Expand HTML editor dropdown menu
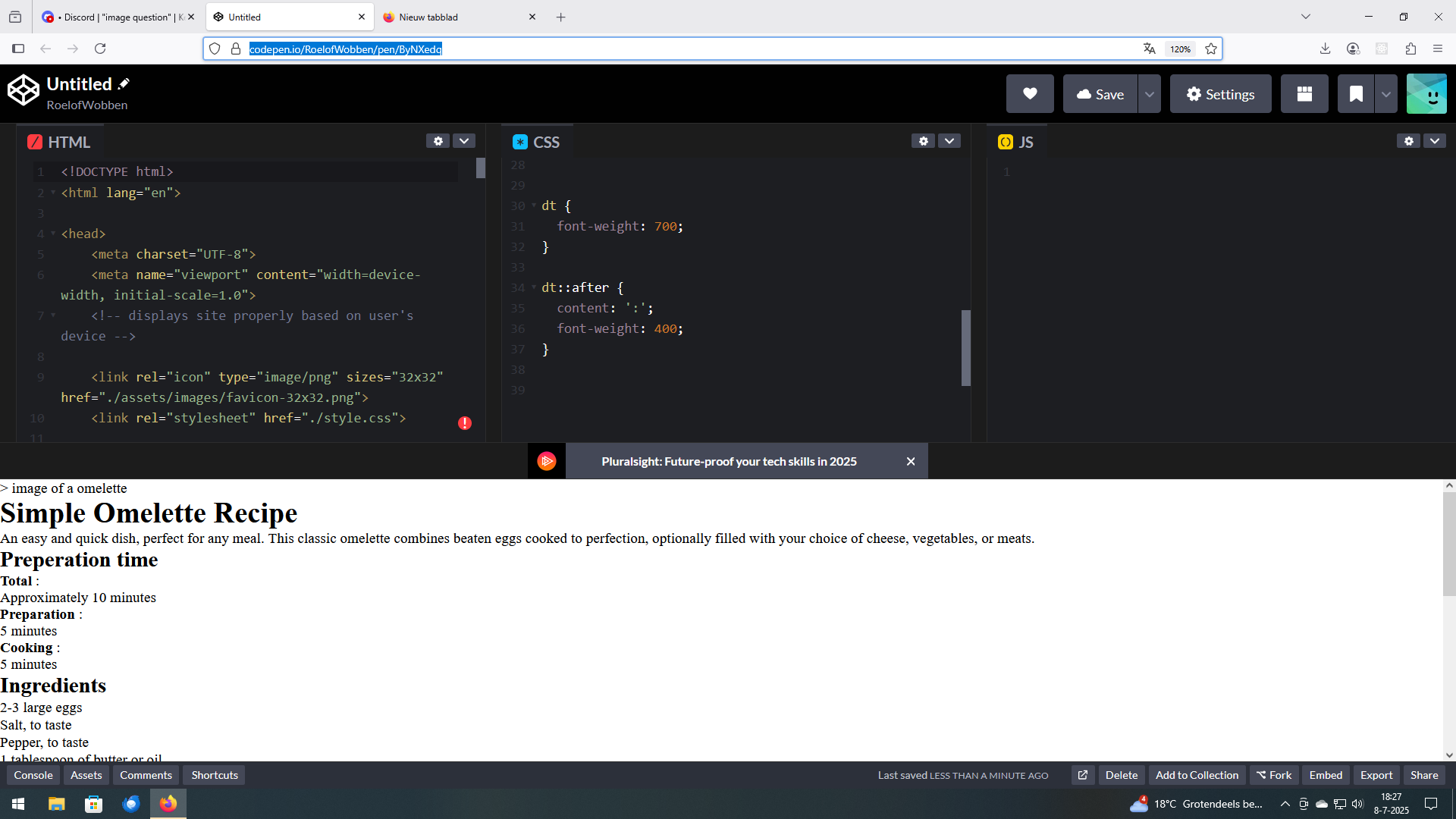The width and height of the screenshot is (1456, 819). coord(464,141)
